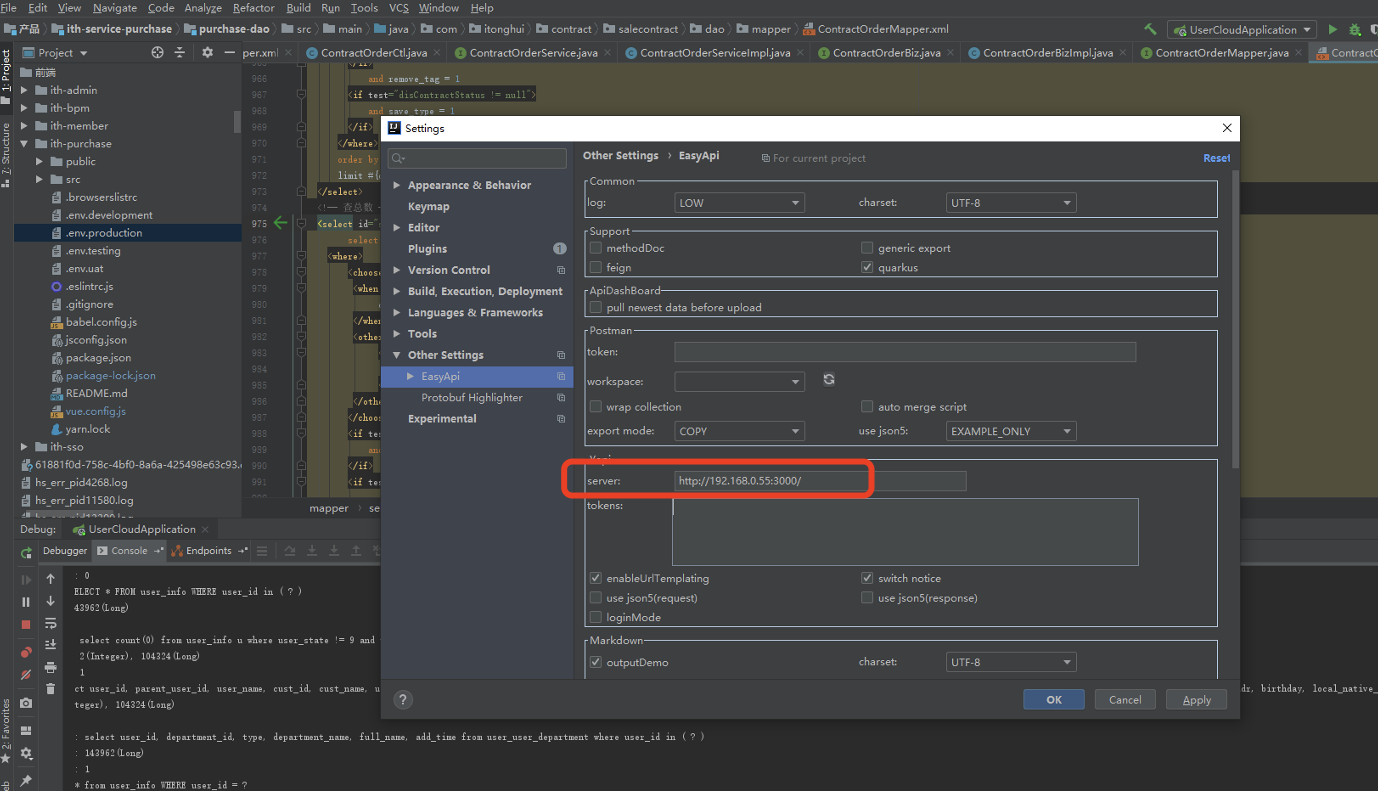Screen dimensions: 1378x794
Task: Print the console output with the printer icon
Action: [x=51, y=667]
